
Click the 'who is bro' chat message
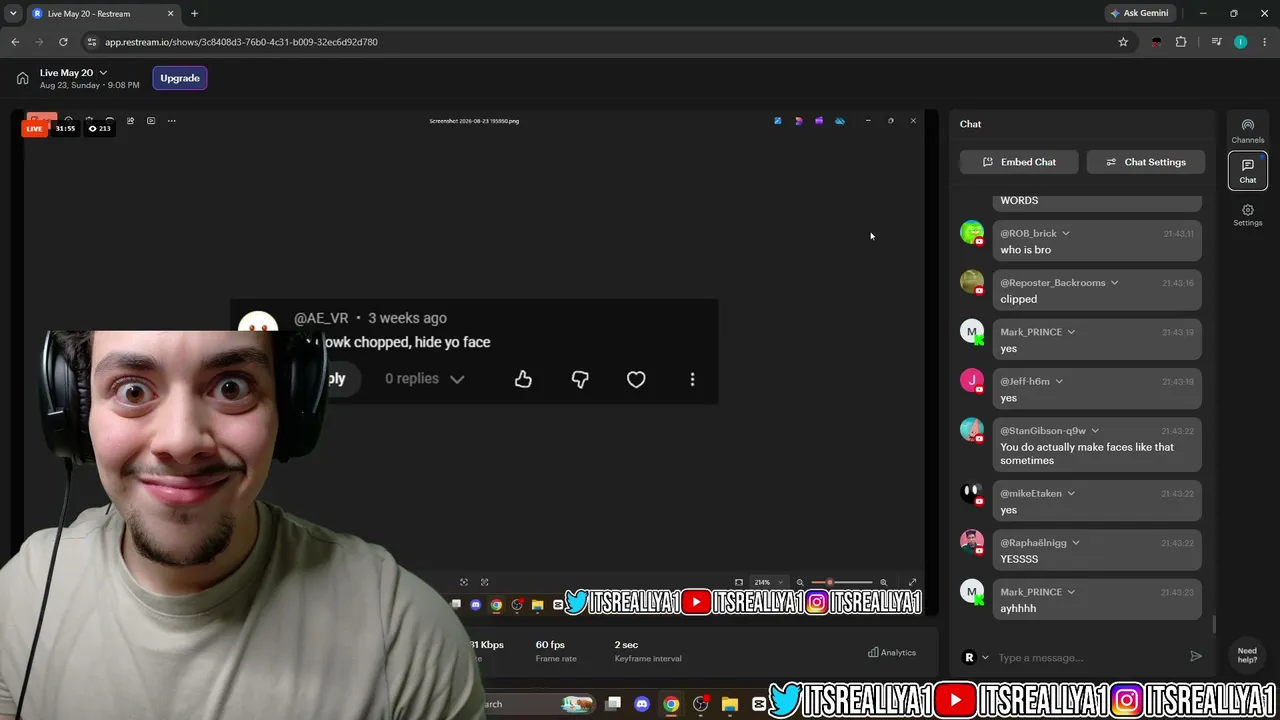(x=1026, y=250)
